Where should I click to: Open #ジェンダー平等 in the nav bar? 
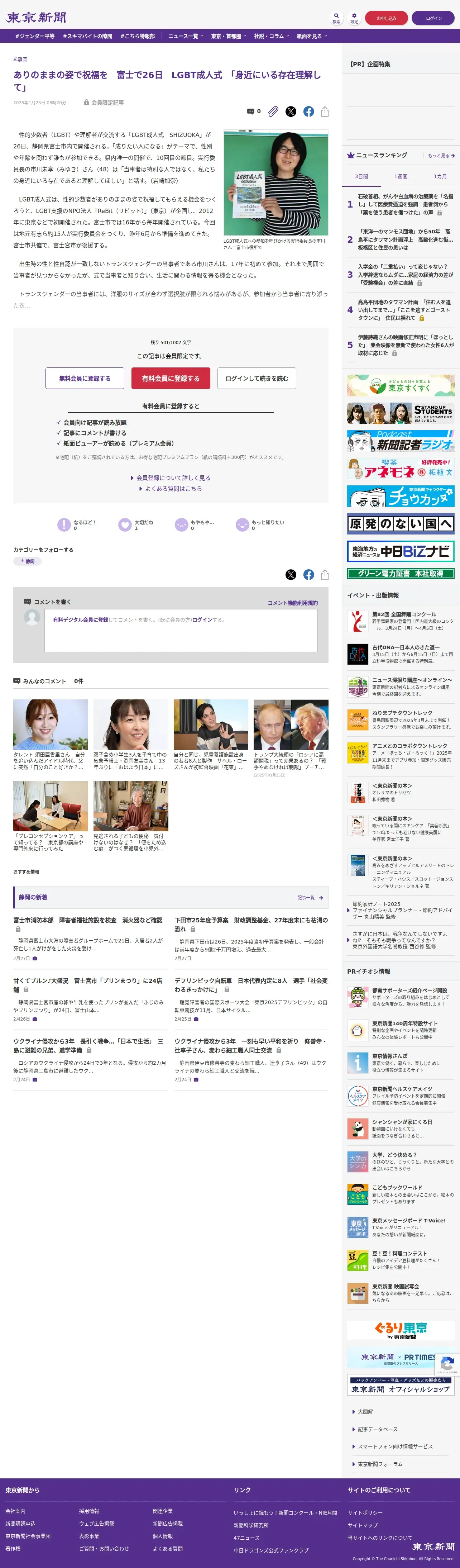pyautogui.click(x=35, y=36)
